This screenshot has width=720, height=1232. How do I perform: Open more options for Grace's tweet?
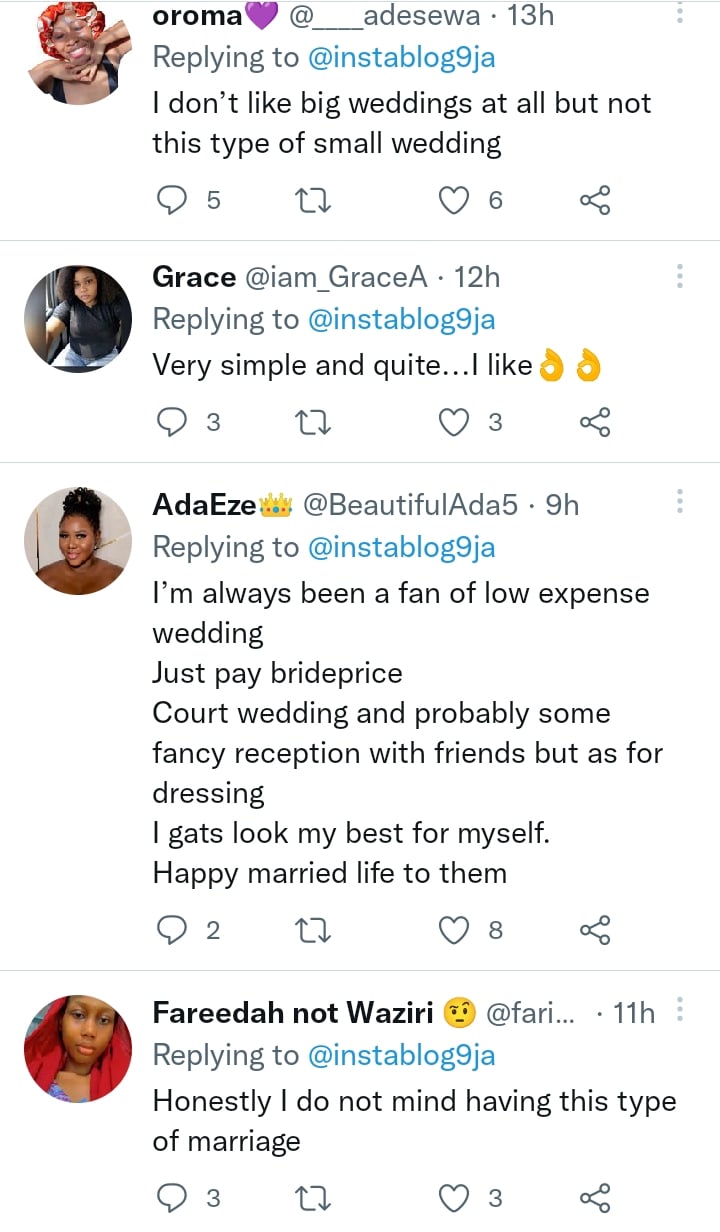coord(680,277)
